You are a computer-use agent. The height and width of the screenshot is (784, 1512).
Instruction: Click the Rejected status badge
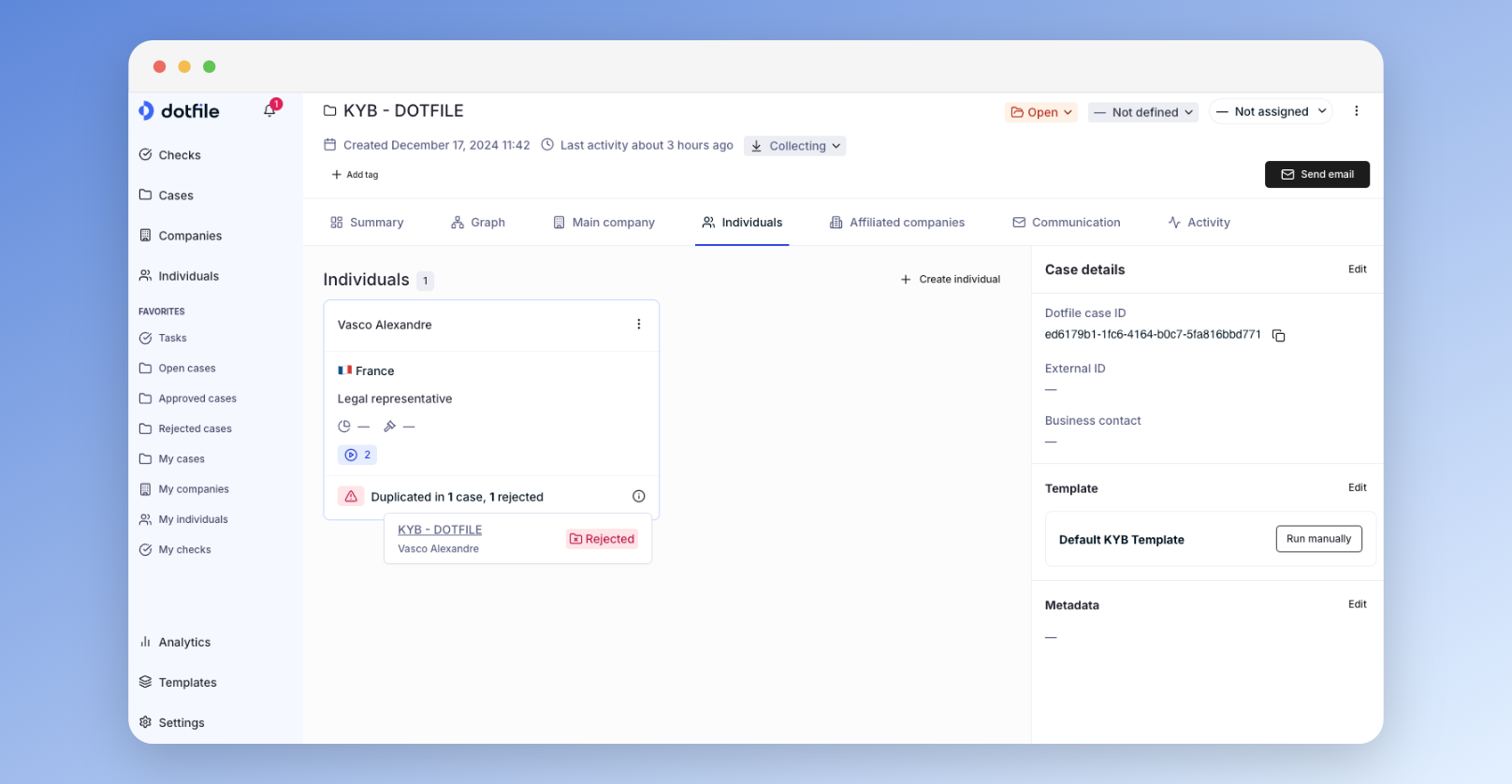(x=603, y=539)
